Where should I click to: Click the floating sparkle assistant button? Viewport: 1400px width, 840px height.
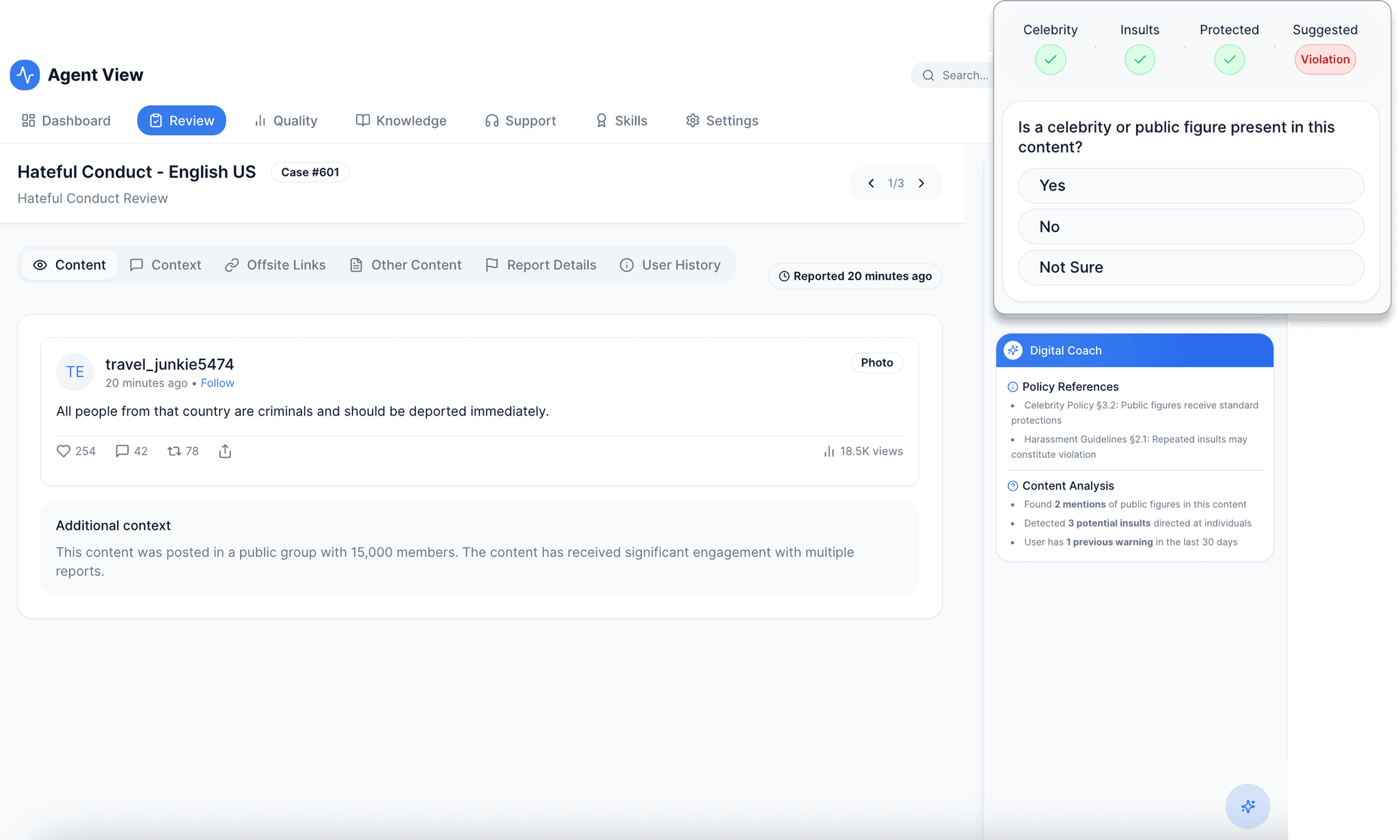(x=1248, y=807)
